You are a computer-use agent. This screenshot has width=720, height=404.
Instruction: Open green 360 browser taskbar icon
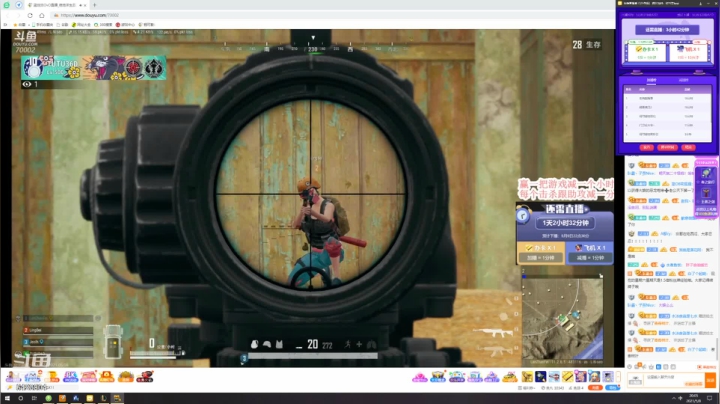coord(48,398)
